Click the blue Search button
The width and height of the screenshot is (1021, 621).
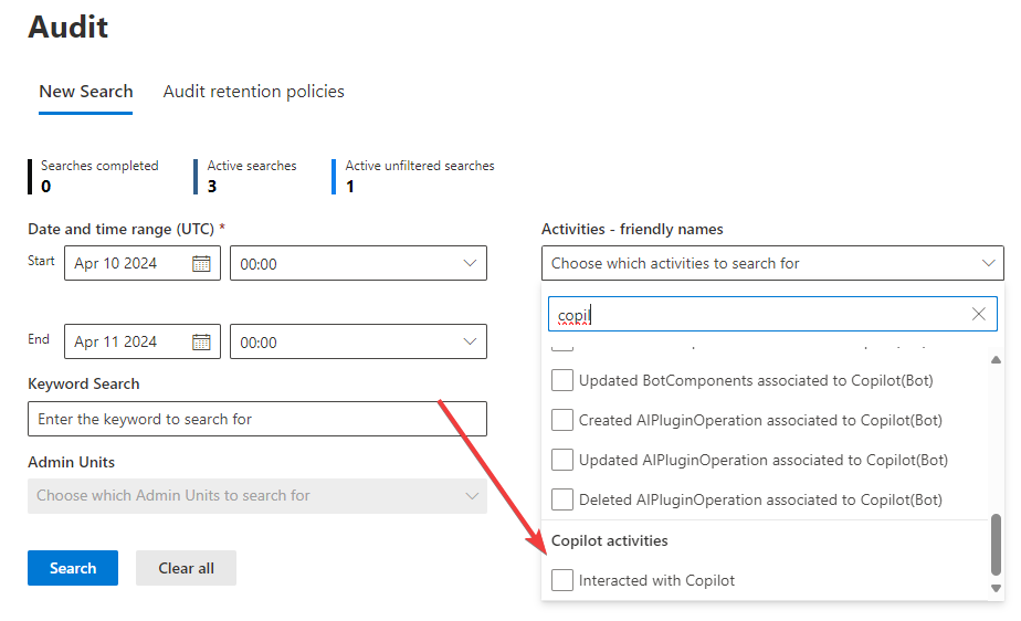[73, 568]
